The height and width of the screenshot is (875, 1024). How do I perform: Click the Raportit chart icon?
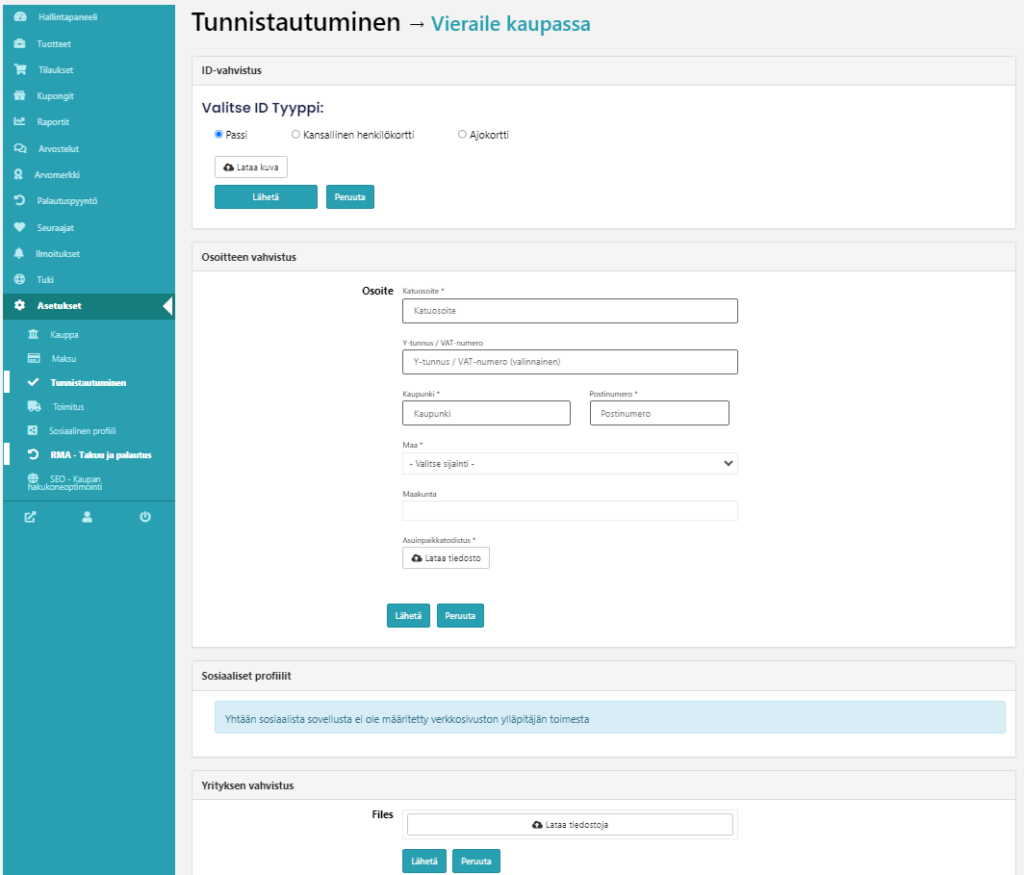(20, 122)
